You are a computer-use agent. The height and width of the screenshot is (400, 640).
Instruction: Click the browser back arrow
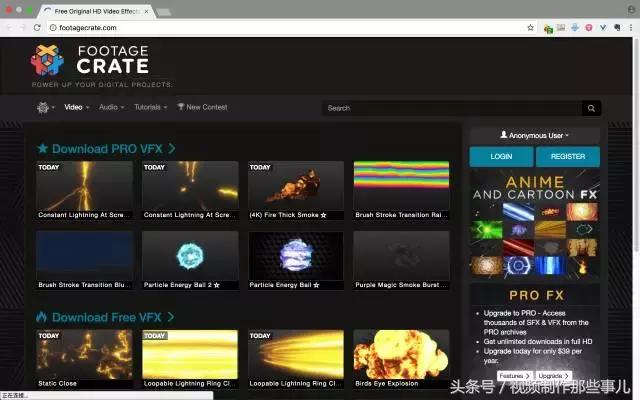coord(9,27)
